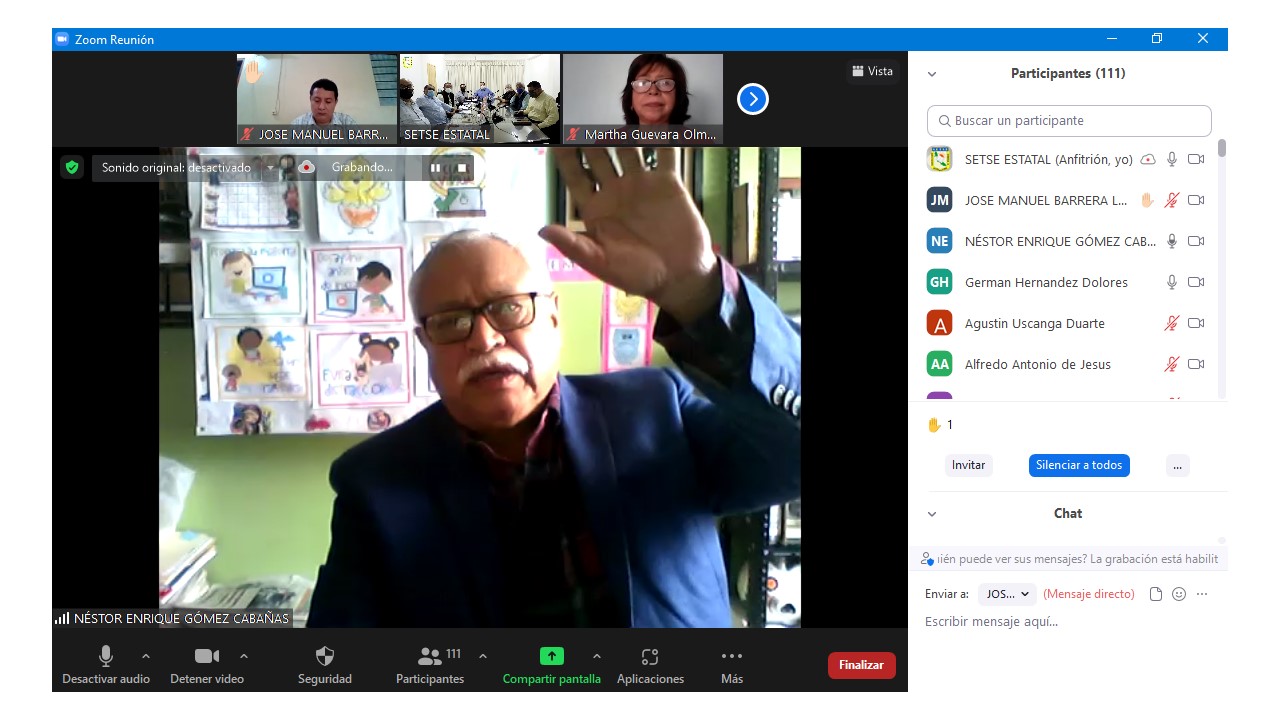Open the participants more options ellipsis button

(x=1177, y=465)
